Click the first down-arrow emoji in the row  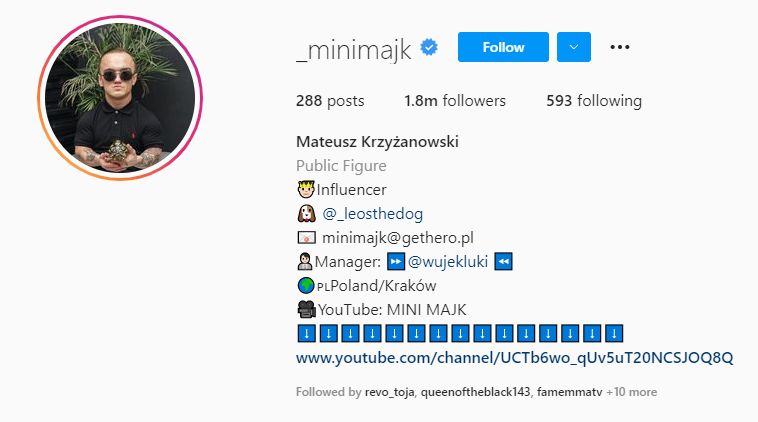click(306, 334)
